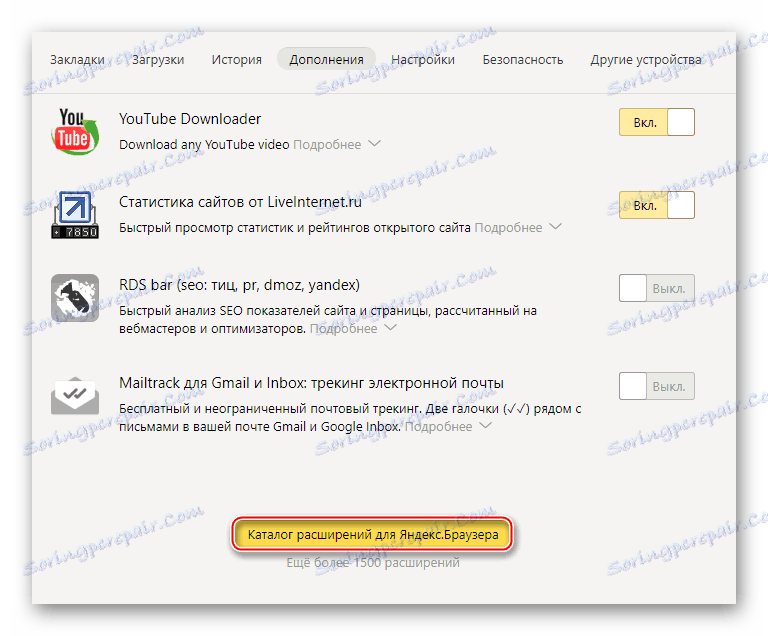Click the description Download any YouTube video
Screen dimensions: 768x636
[204, 145]
